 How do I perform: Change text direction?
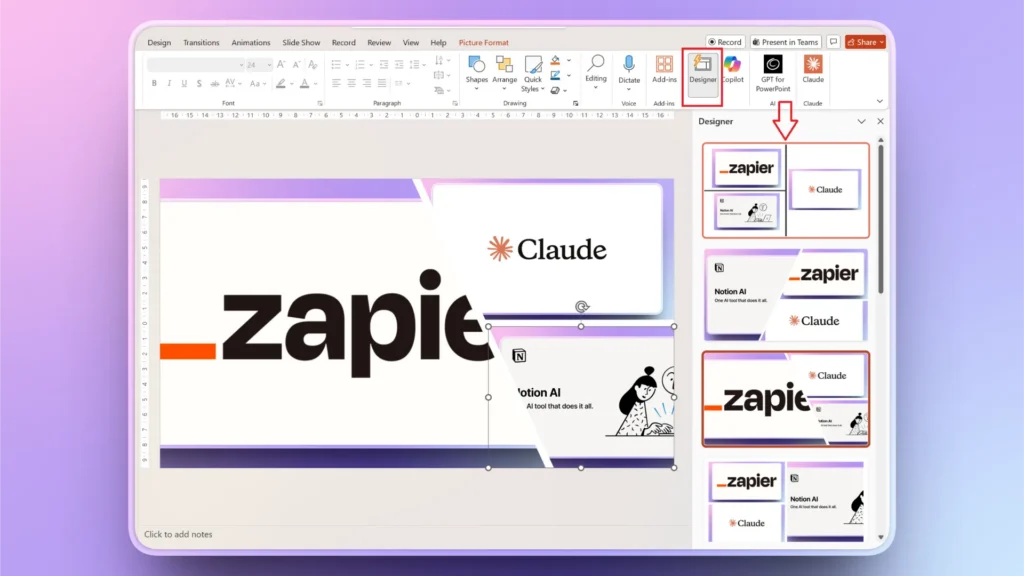440,61
